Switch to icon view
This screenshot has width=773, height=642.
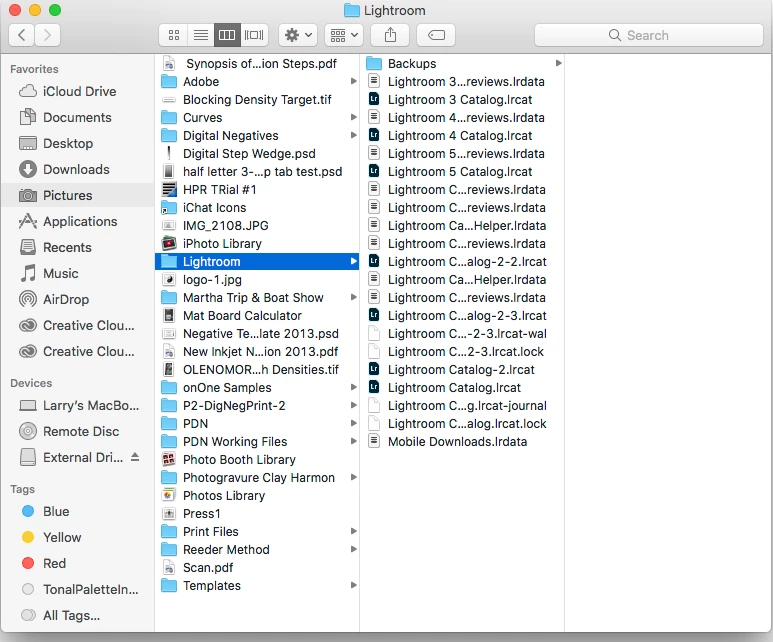174,35
